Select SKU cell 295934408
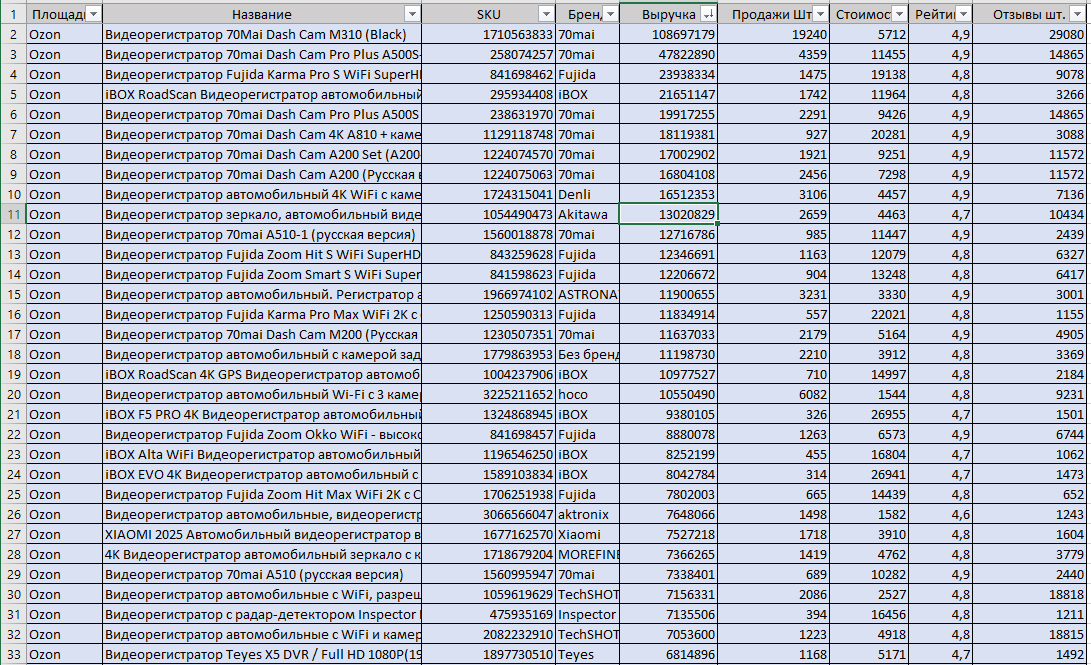This screenshot has width=1091, height=665. point(488,95)
